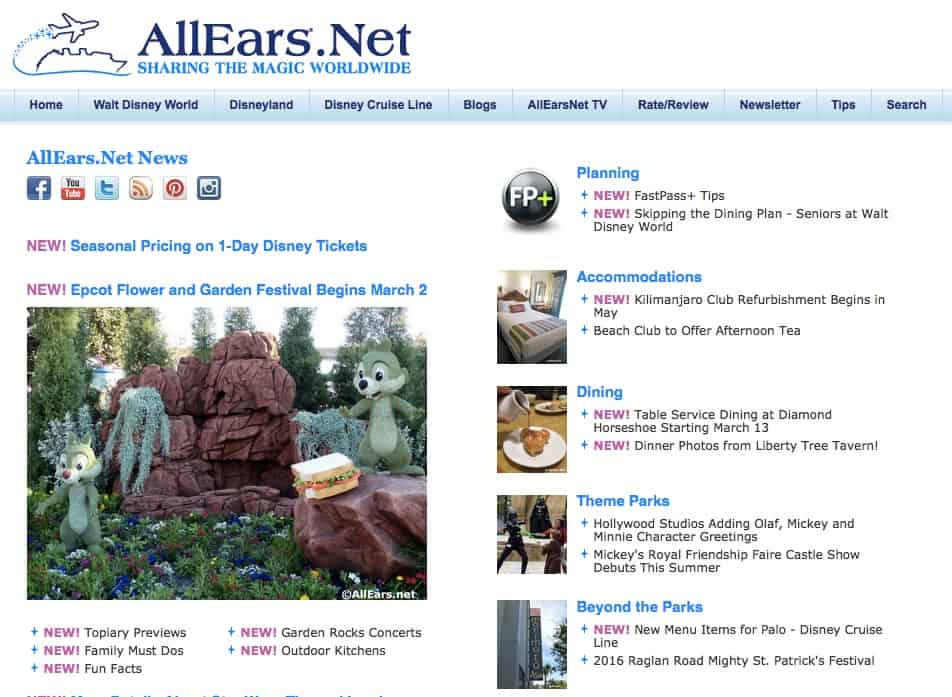Viewport: 952px width, 697px height.
Task: Open Hollywood Studios Adding Olaf greetings link
Action: click(x=724, y=530)
